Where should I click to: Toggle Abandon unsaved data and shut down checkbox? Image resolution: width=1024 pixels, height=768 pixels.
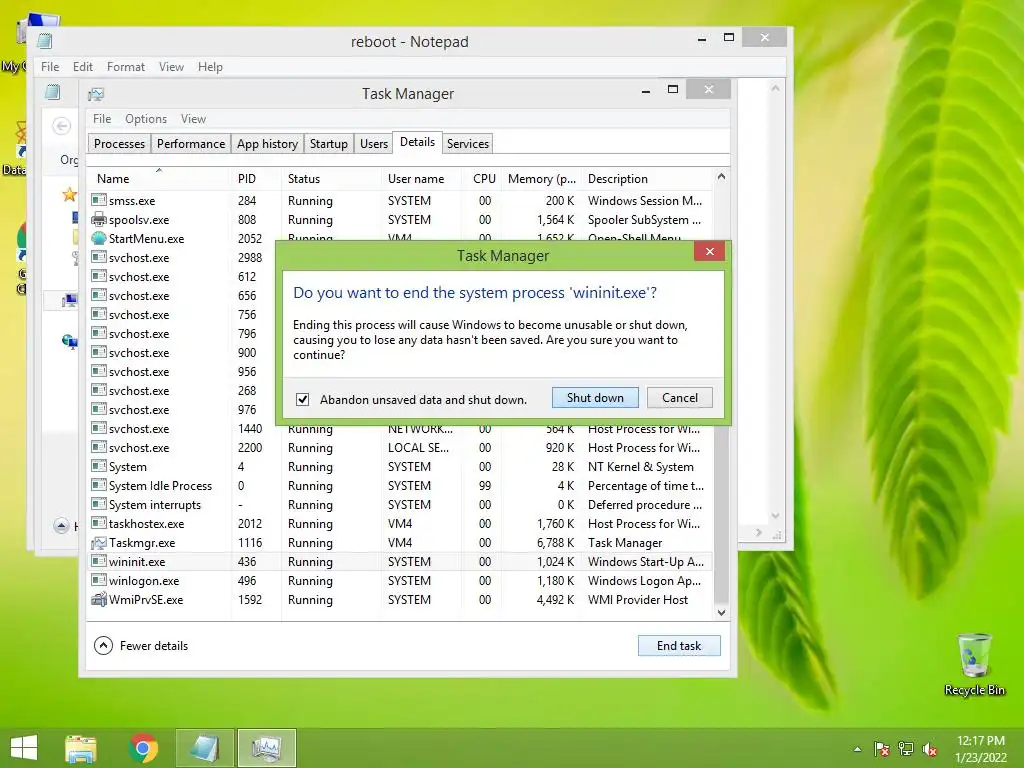(302, 399)
